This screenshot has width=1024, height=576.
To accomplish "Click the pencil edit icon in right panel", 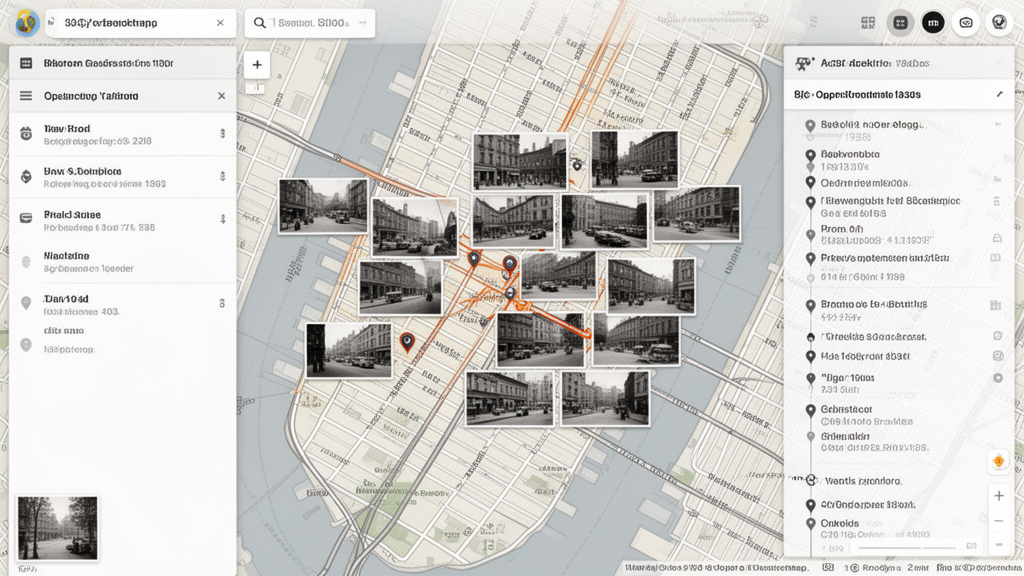I will point(998,95).
